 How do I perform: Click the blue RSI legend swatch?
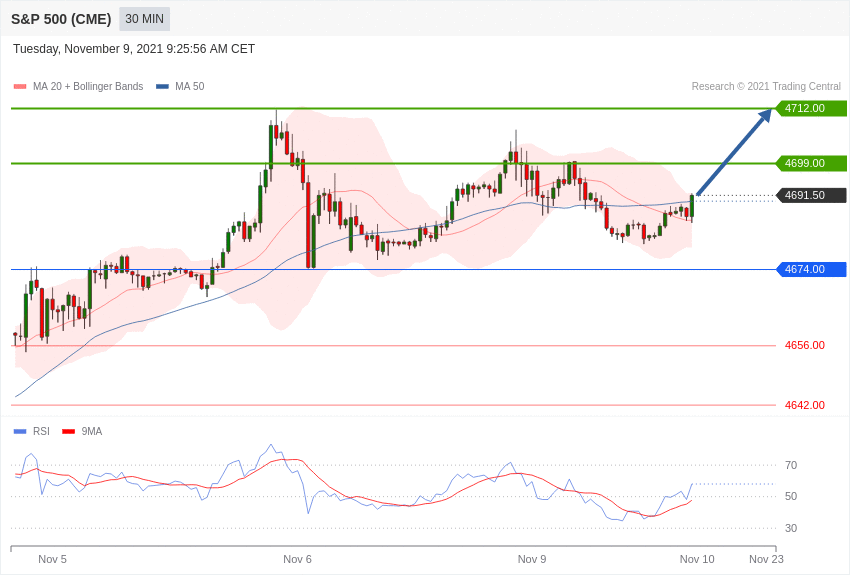point(20,432)
